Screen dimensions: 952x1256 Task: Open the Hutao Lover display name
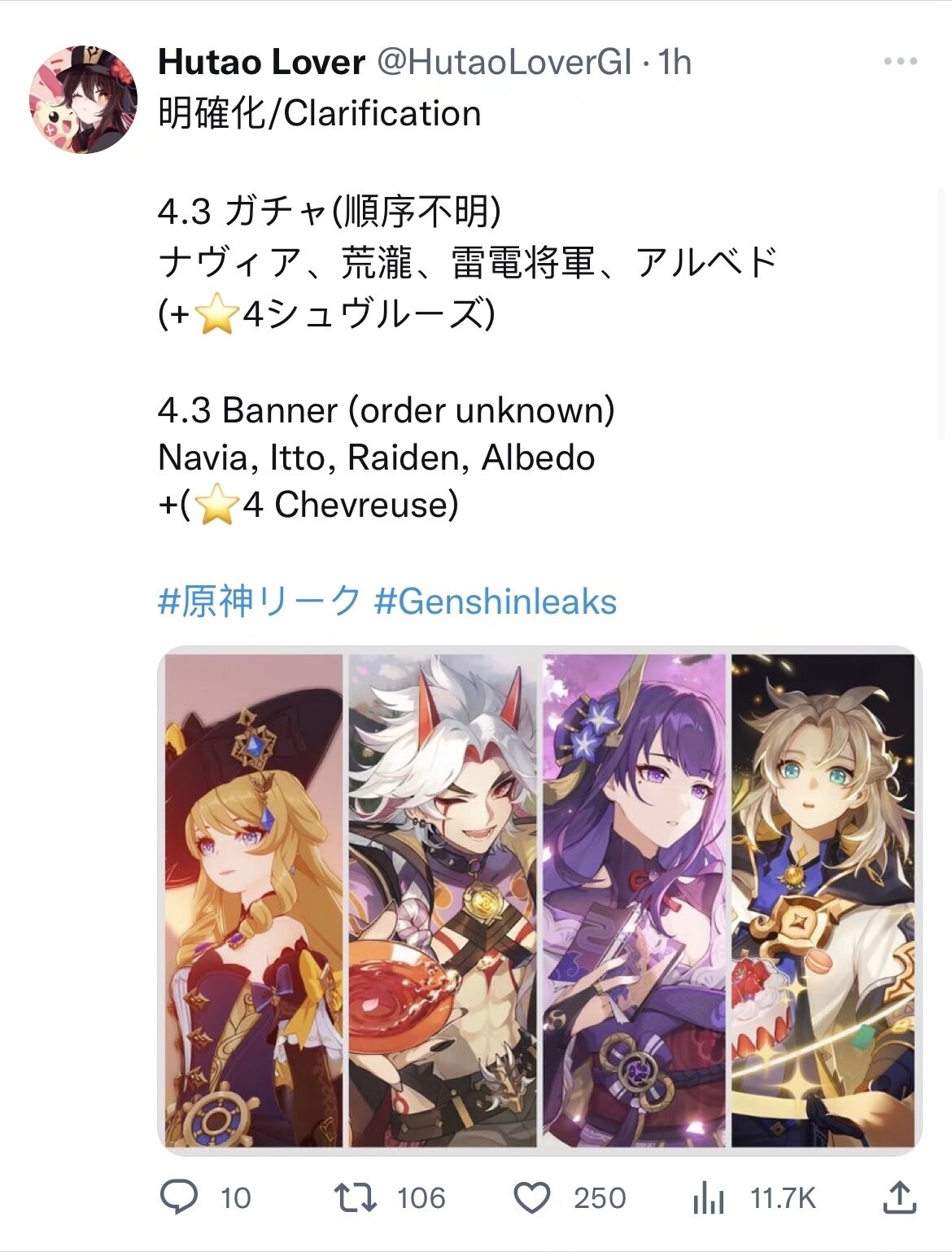tap(261, 63)
